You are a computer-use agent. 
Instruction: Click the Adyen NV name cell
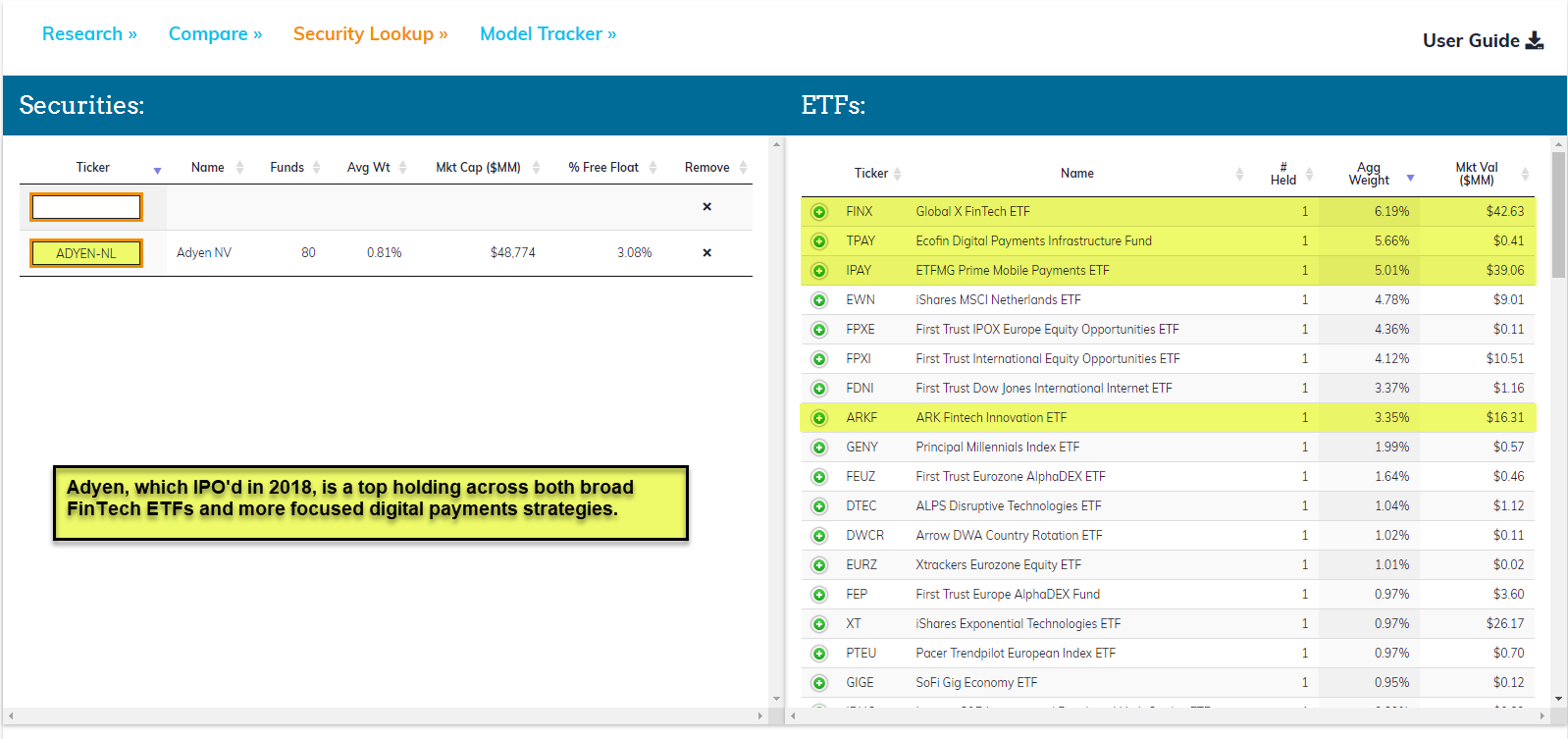click(x=204, y=253)
